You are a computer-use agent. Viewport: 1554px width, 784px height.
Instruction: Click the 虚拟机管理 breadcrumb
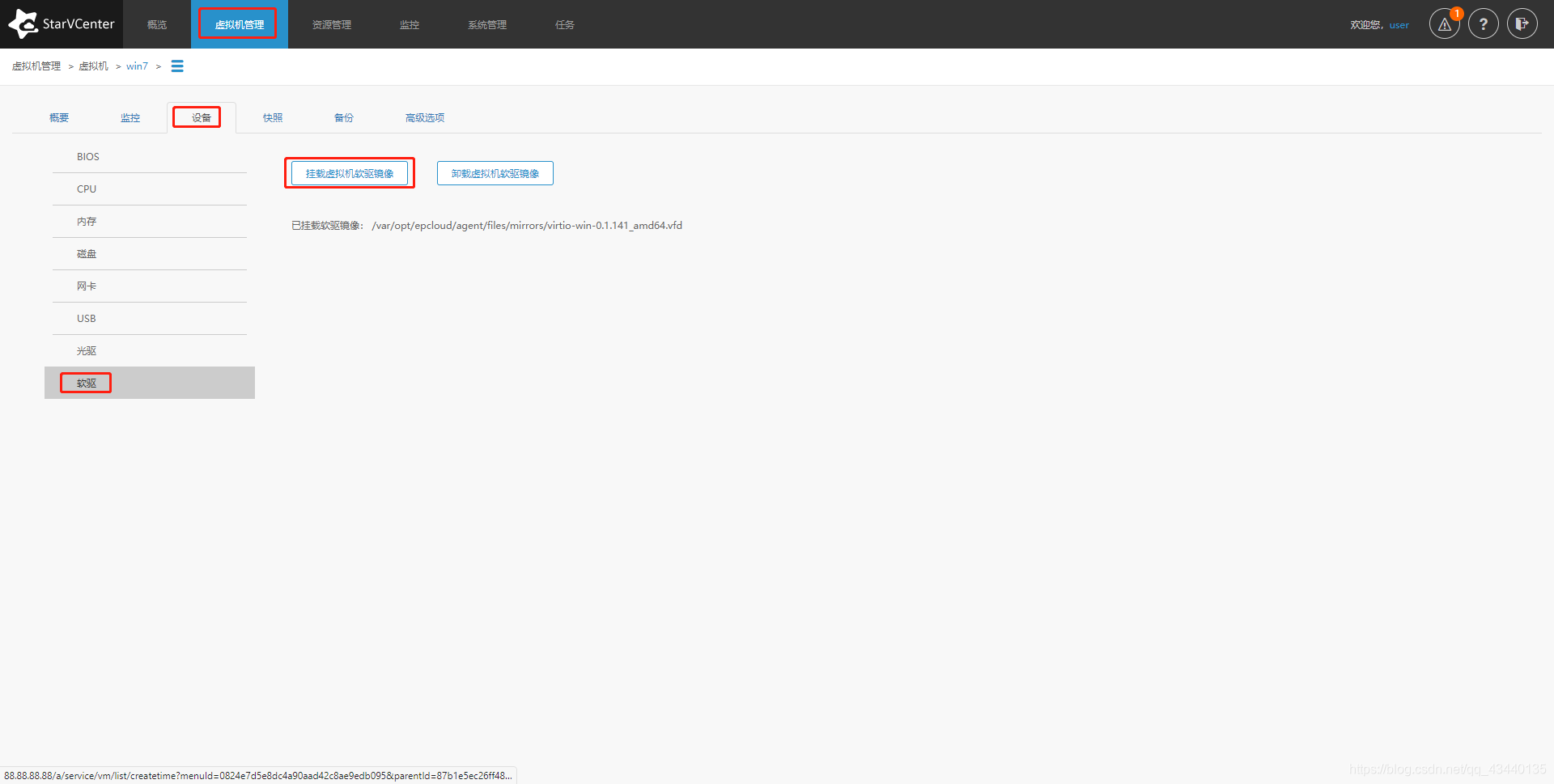click(36, 66)
